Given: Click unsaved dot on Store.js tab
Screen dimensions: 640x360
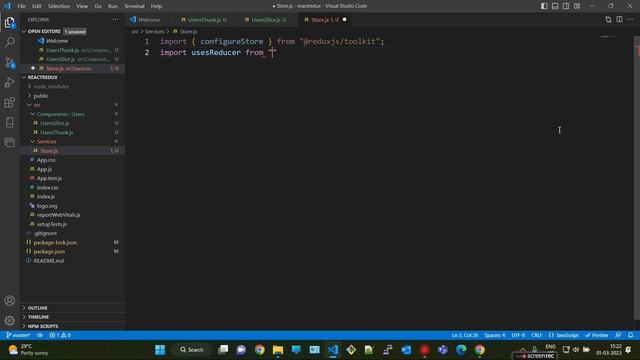Looking at the screenshot, I should pyautogui.click(x=344, y=20).
